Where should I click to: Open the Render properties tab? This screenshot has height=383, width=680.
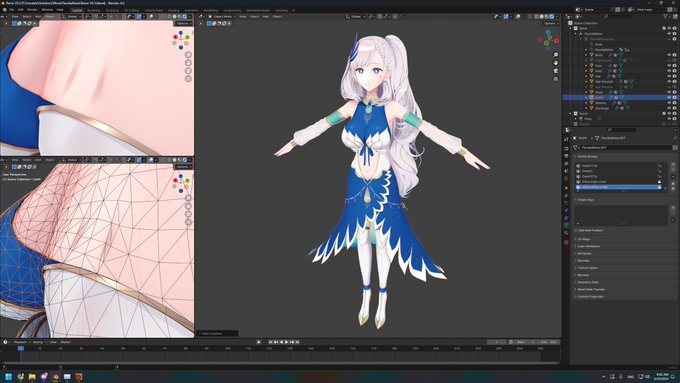point(566,148)
